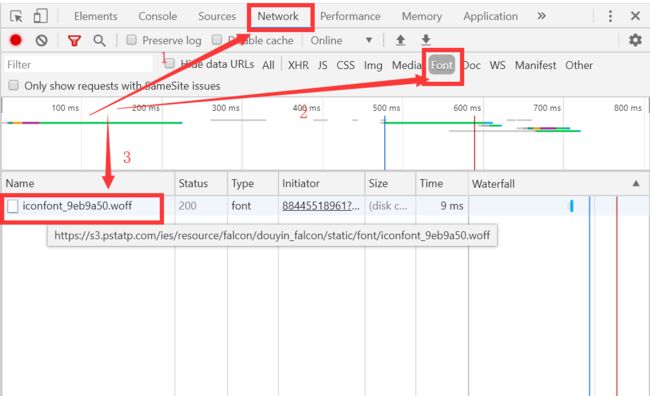Screen dimensions: 650x396
Task: Filter requests by JS
Action: (x=323, y=65)
